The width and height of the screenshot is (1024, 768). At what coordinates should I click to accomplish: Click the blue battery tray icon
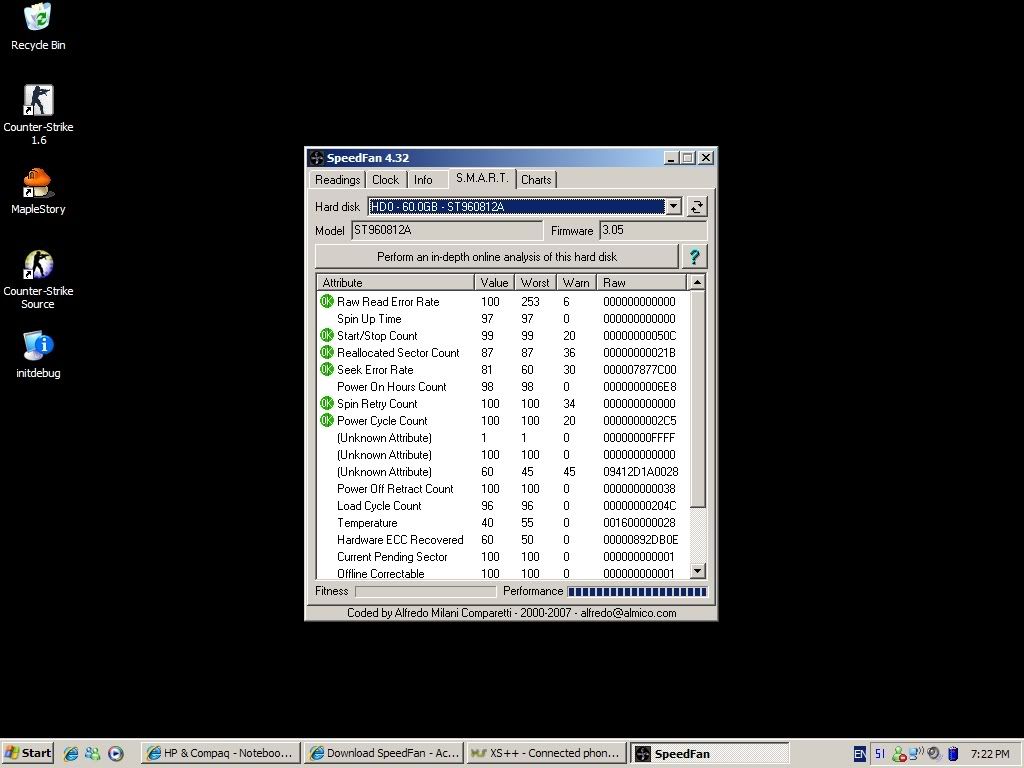click(x=953, y=754)
